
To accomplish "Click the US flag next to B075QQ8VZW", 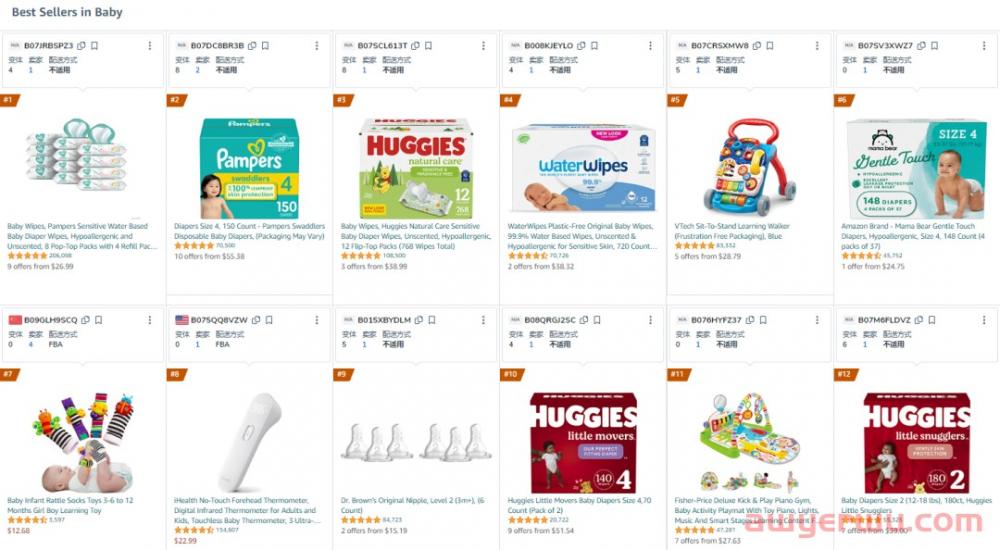I will point(181,320).
